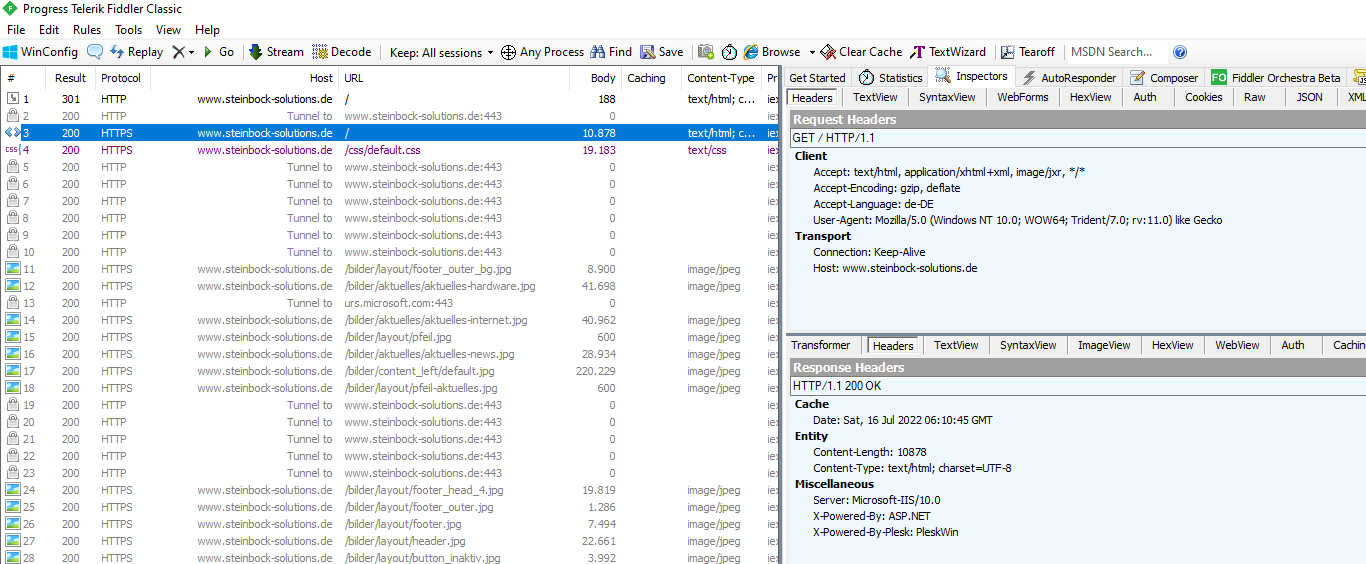Toggle the Decode button
This screenshot has height=564, width=1366.
point(342,52)
